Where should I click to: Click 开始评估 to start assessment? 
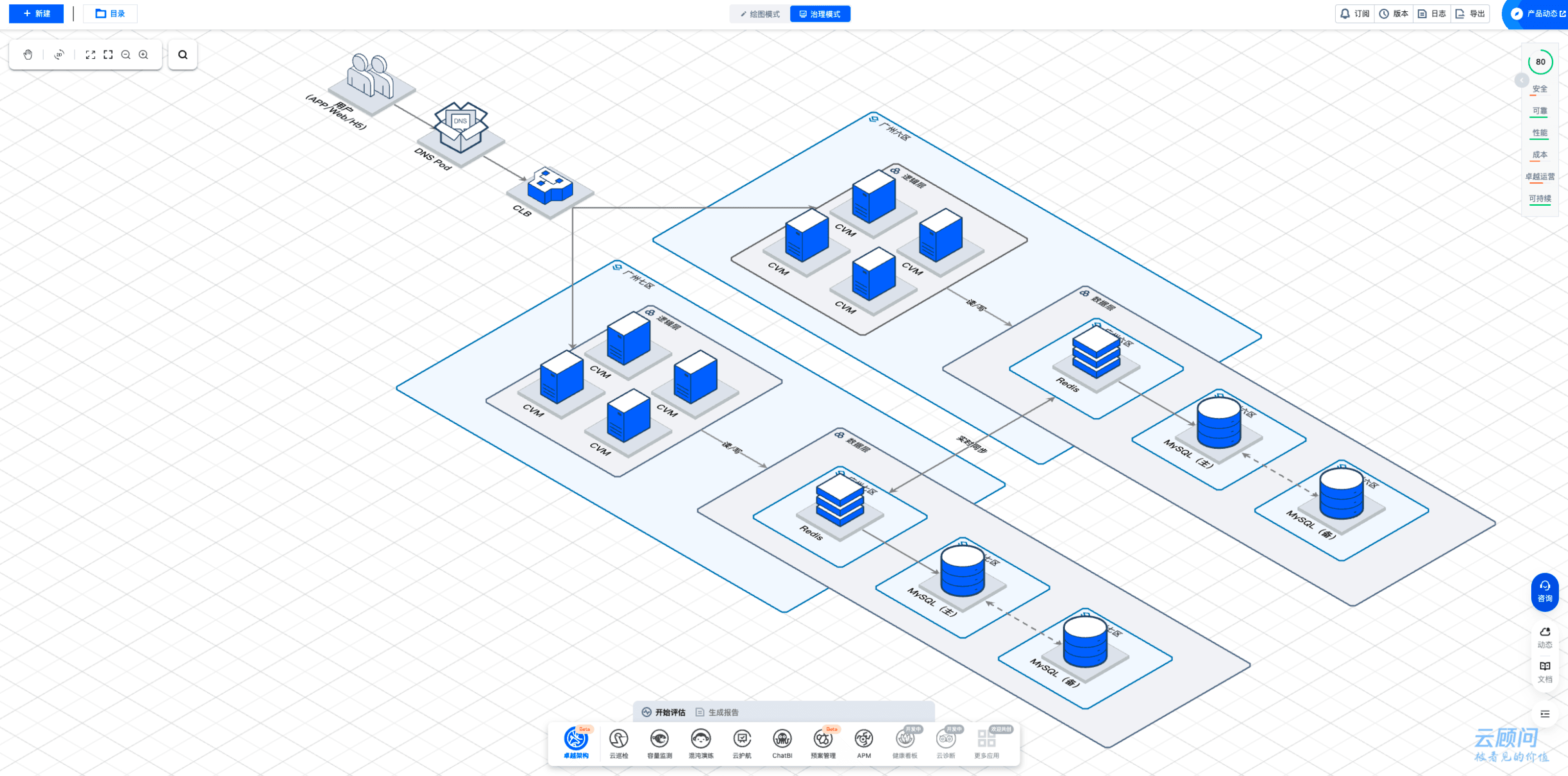[664, 712]
